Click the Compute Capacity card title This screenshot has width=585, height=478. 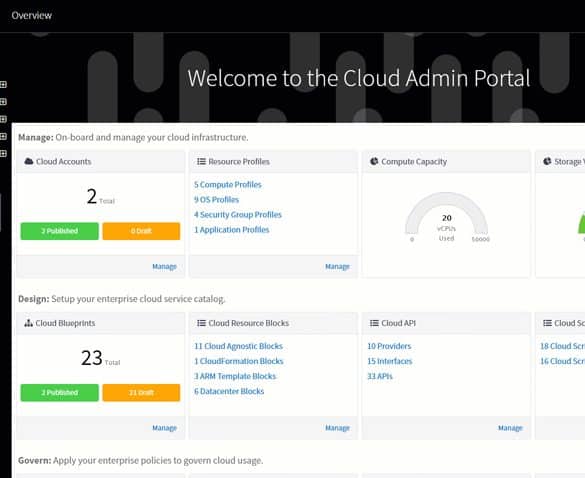tap(414, 162)
